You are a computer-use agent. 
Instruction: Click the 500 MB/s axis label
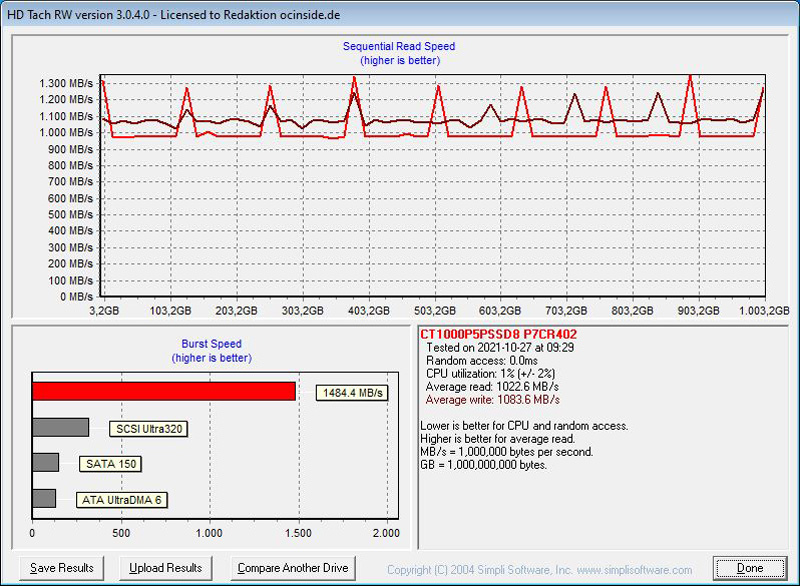point(70,215)
